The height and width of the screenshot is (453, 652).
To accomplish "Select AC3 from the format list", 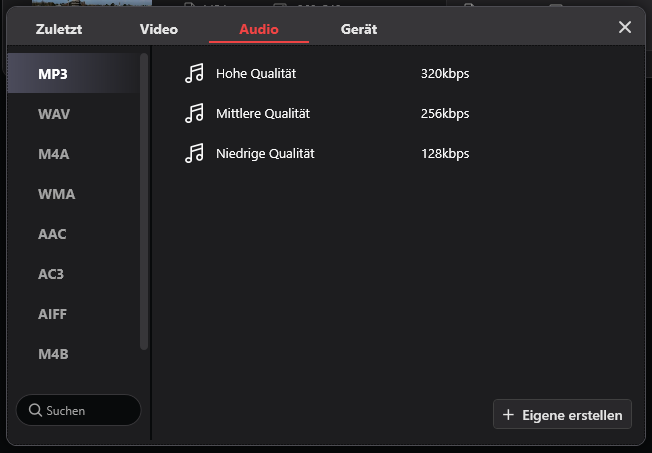I will [x=74, y=274].
